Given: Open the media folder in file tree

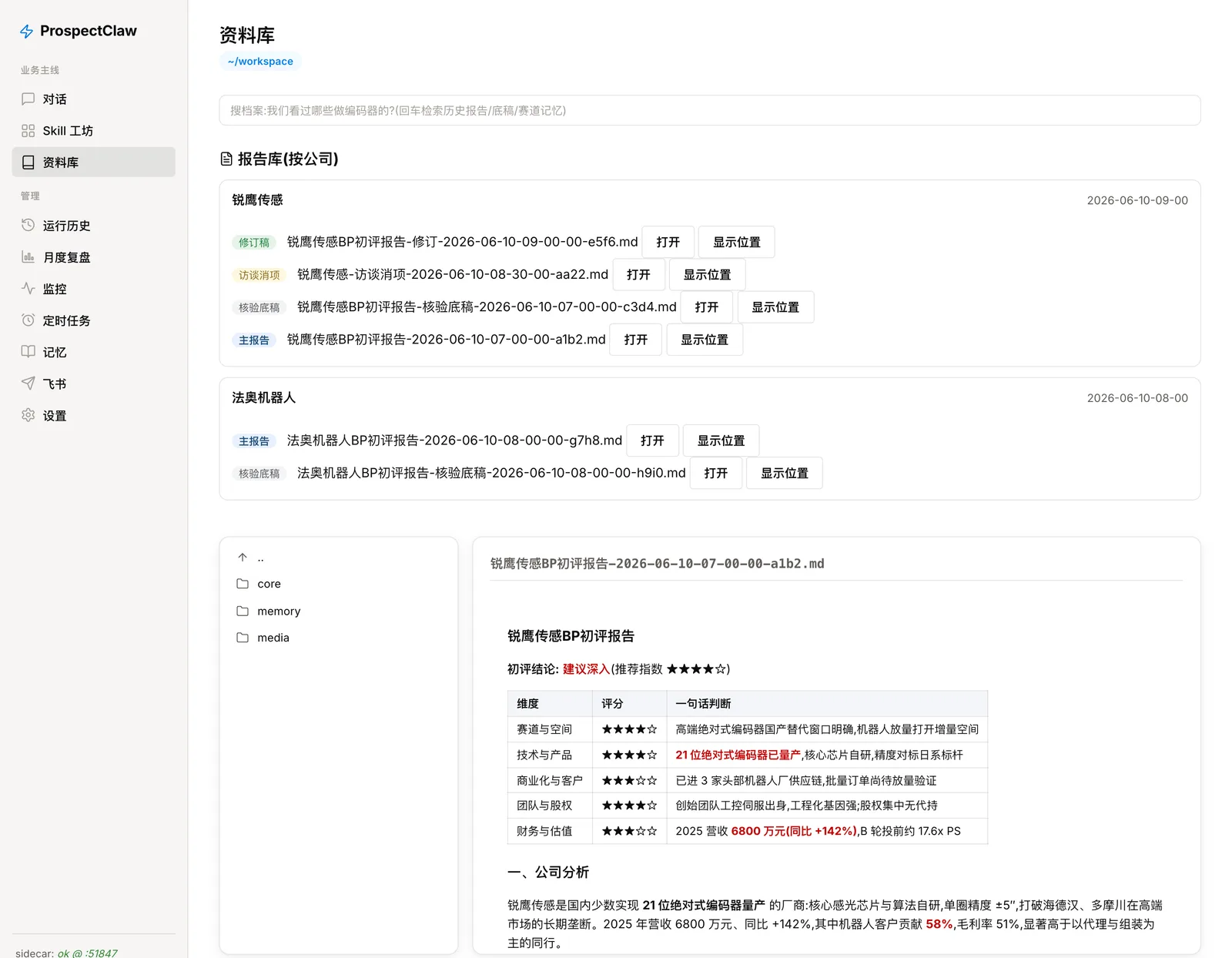Looking at the screenshot, I should coord(339,638).
